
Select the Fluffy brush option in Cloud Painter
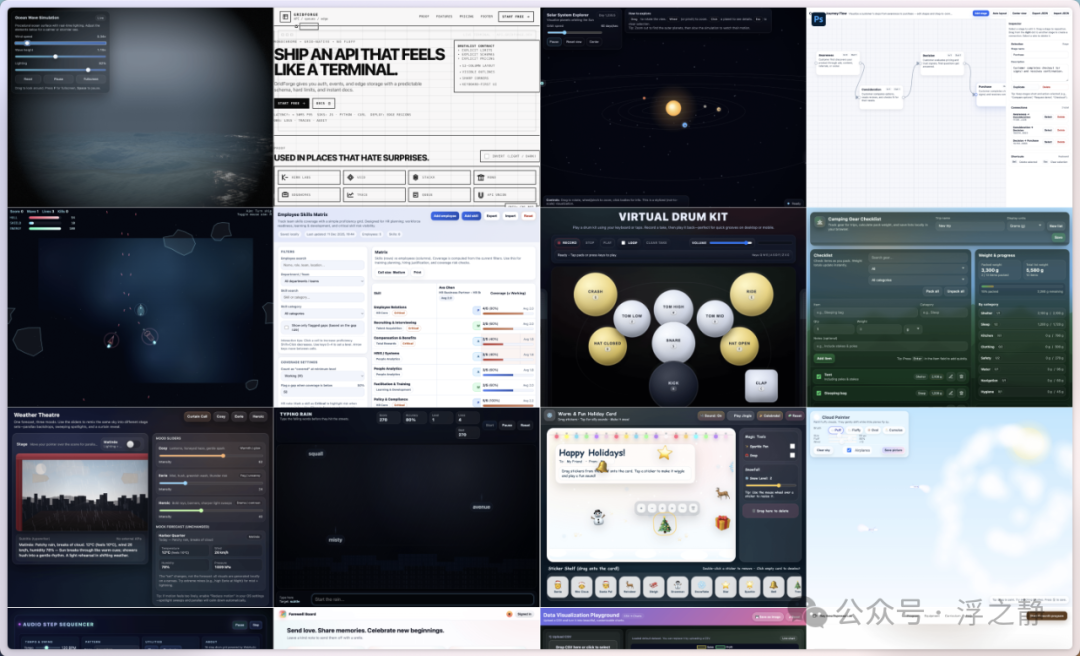point(855,430)
